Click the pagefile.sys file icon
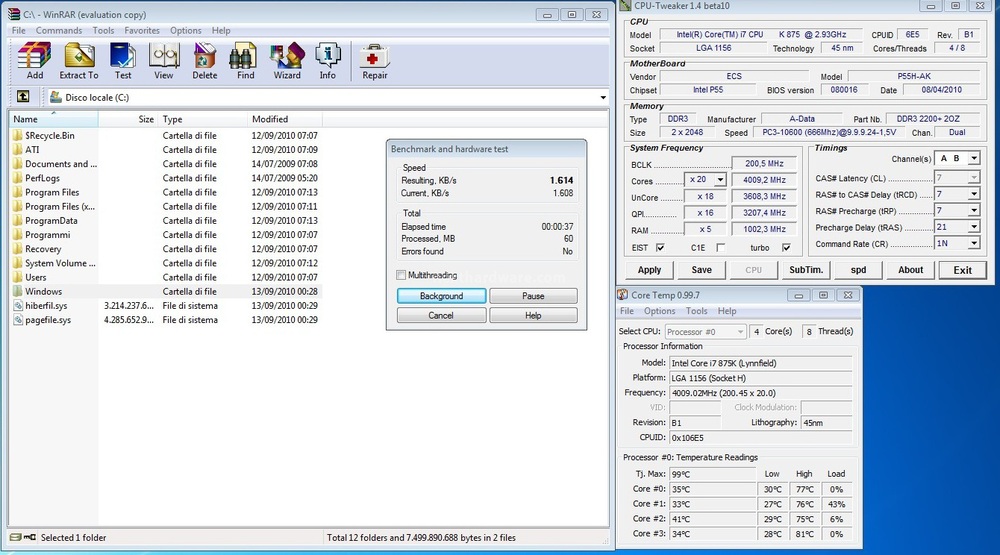 click(x=18, y=320)
